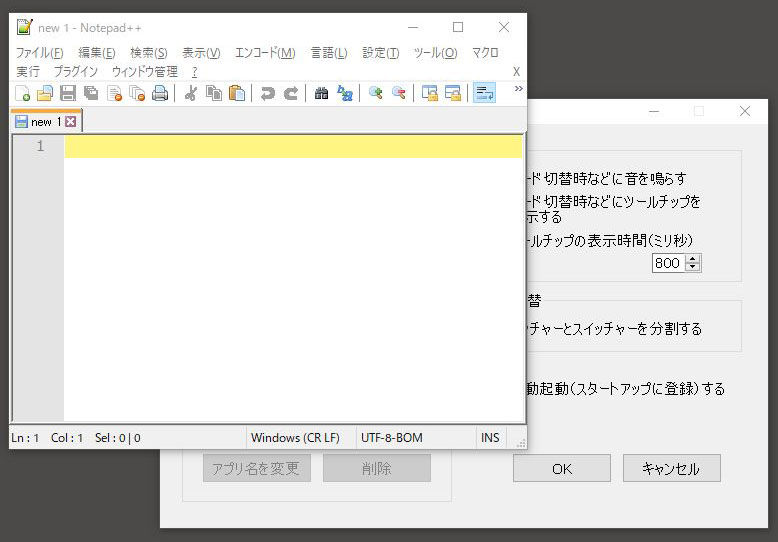Viewport: 778px width, 542px height.
Task: Click ツールチップの表示時間(ミリ秒) label
Action: click(x=609, y=241)
